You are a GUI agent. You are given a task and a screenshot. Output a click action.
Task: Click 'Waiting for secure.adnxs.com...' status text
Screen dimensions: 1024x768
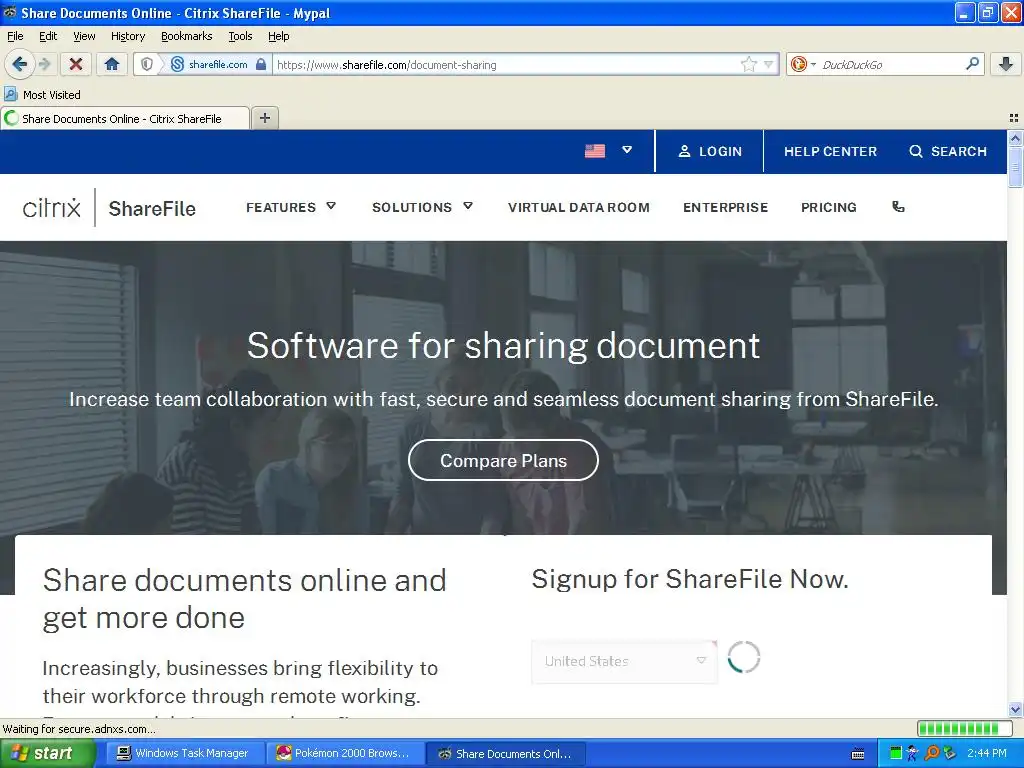tap(79, 729)
